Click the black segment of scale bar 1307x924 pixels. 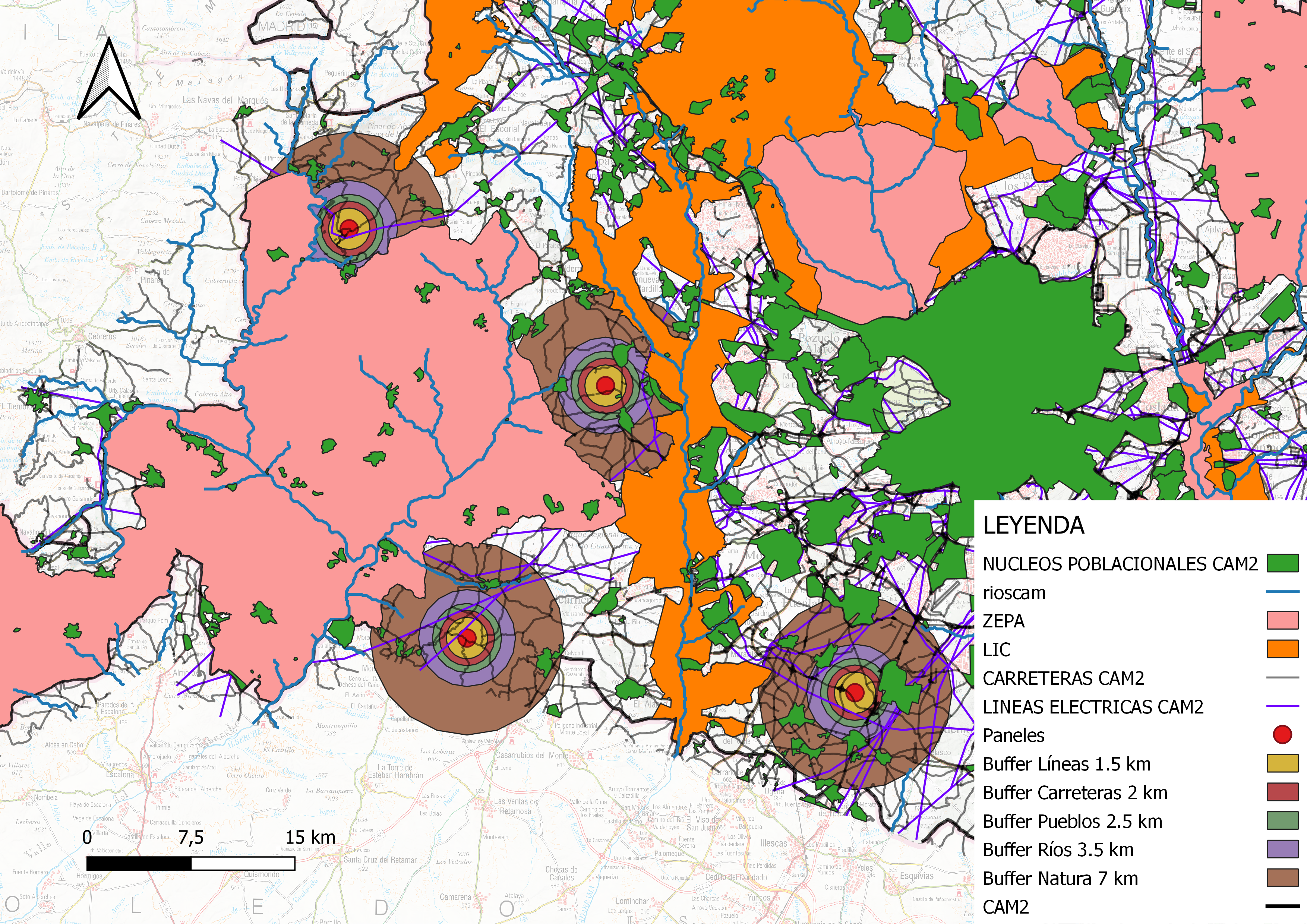(139, 864)
